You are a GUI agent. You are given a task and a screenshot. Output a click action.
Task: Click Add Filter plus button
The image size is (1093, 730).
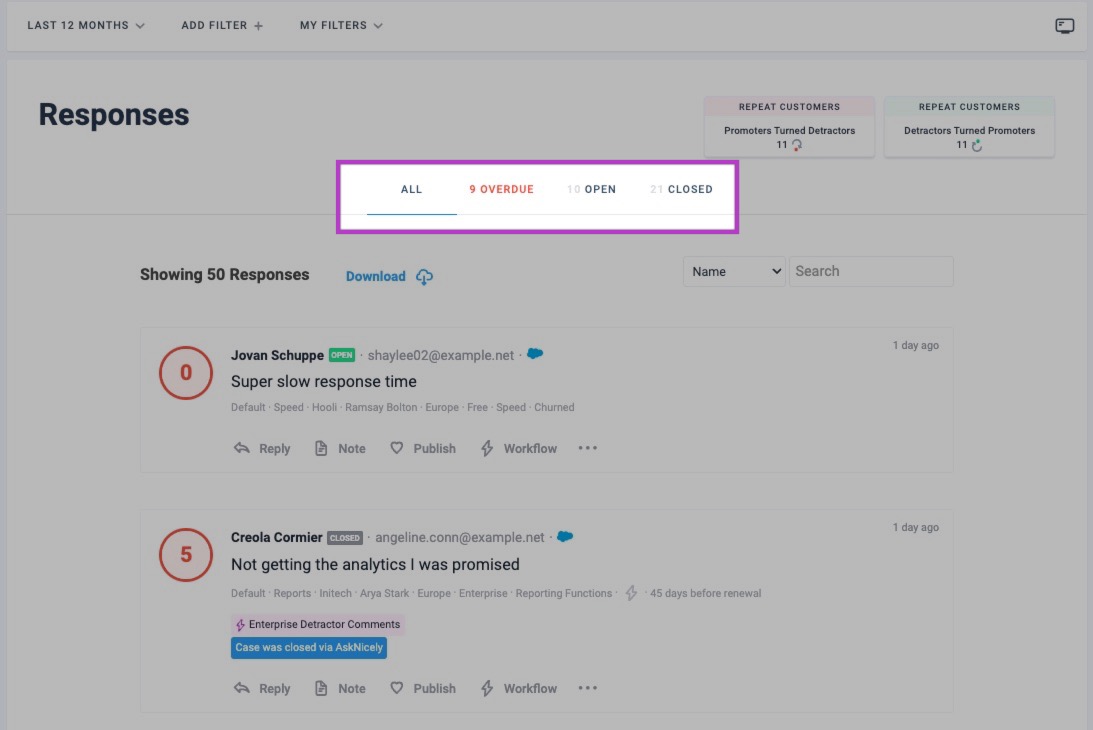pos(222,25)
